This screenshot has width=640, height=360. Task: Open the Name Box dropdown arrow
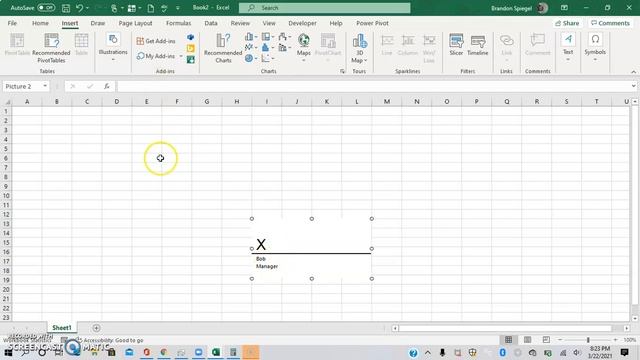[x=45, y=87]
